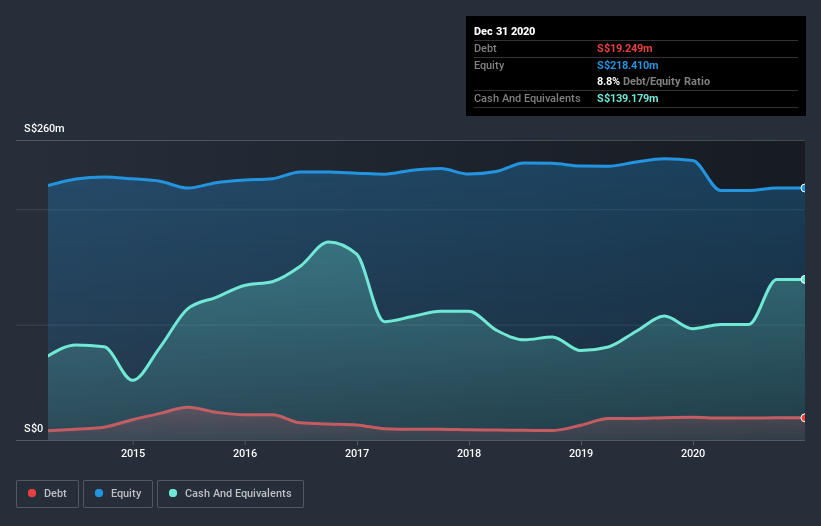Screen dimensions: 821x526
Task: Click the blue Equity endpoint marker
Action: pos(804,188)
